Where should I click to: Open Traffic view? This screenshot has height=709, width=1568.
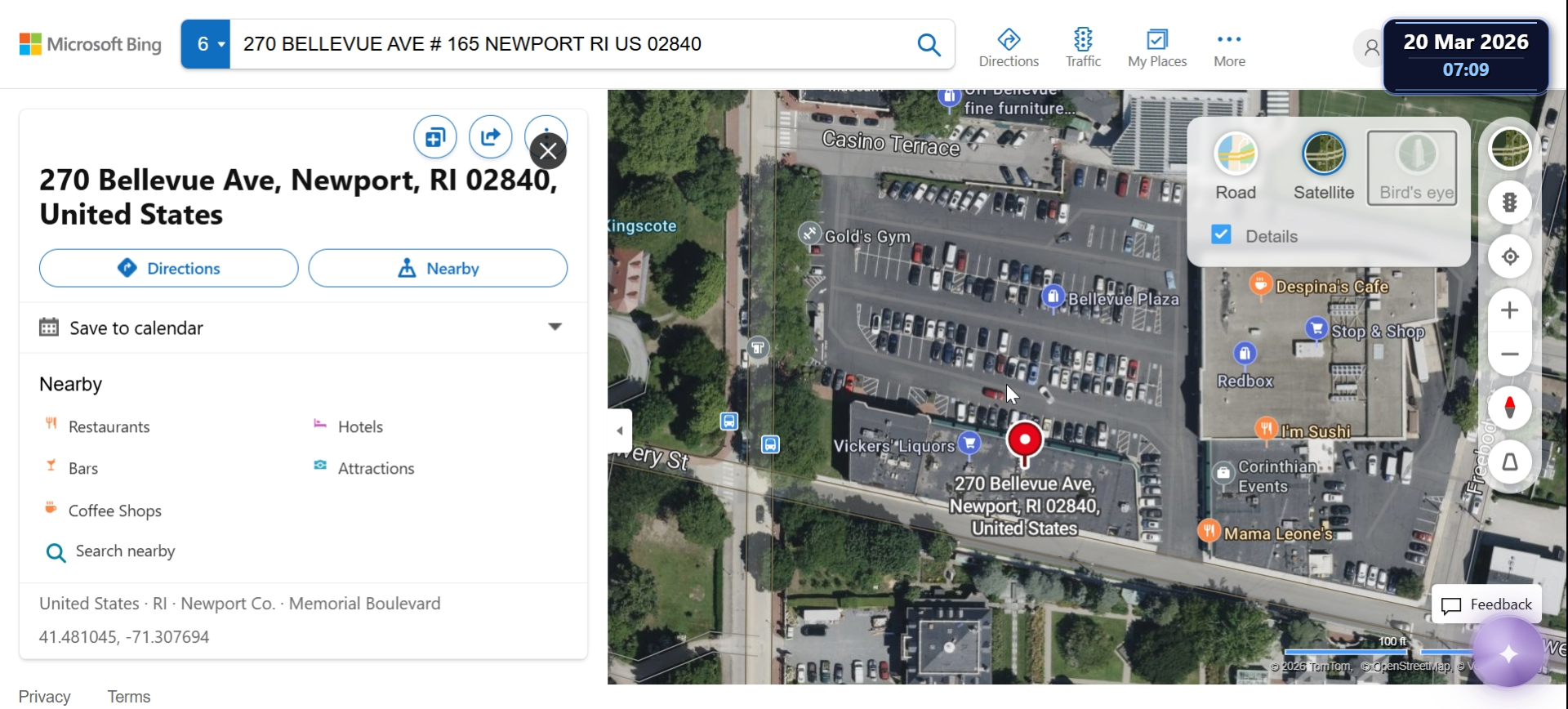tap(1083, 47)
